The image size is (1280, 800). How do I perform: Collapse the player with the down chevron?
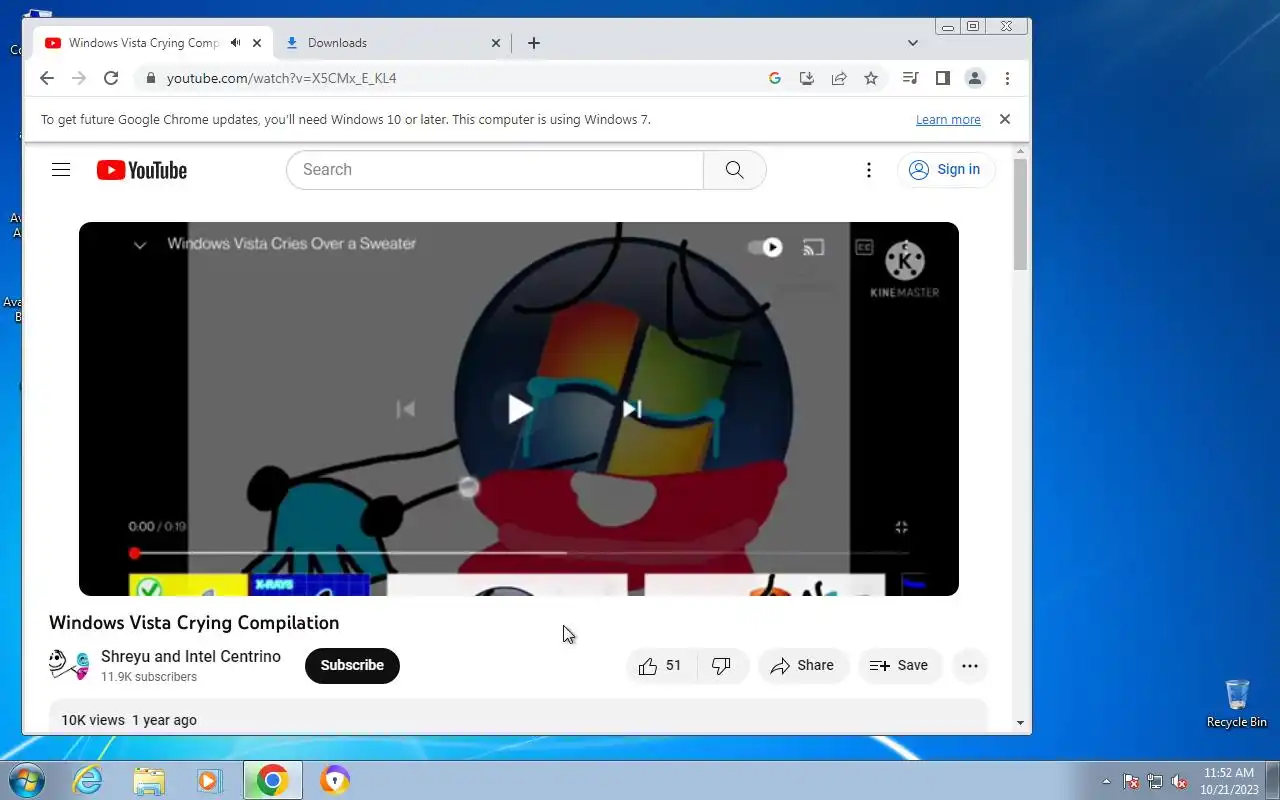coord(140,245)
